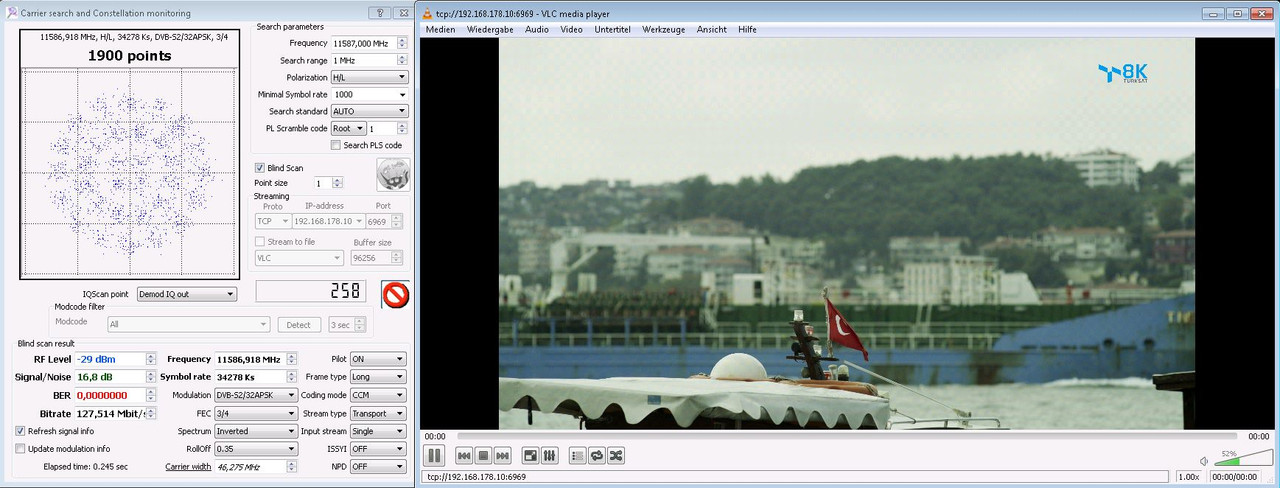Enable VLC shuffle mode

pyautogui.click(x=616, y=456)
